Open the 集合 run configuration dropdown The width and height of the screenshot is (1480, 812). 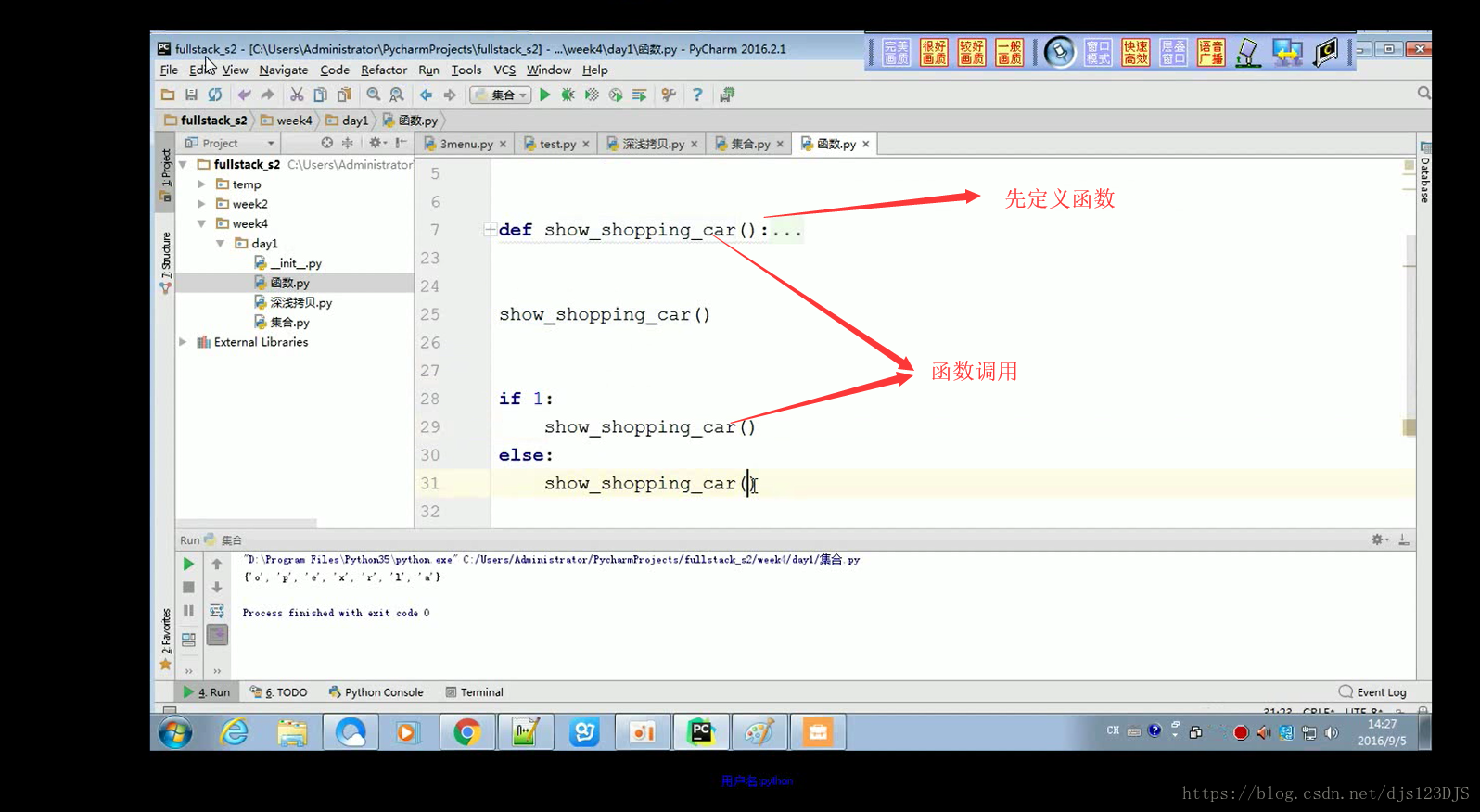[500, 95]
